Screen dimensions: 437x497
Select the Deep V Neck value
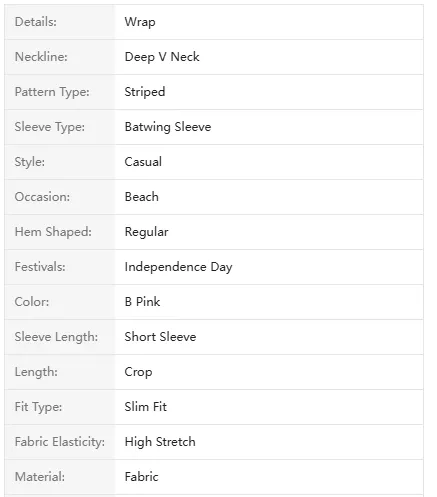162,57
